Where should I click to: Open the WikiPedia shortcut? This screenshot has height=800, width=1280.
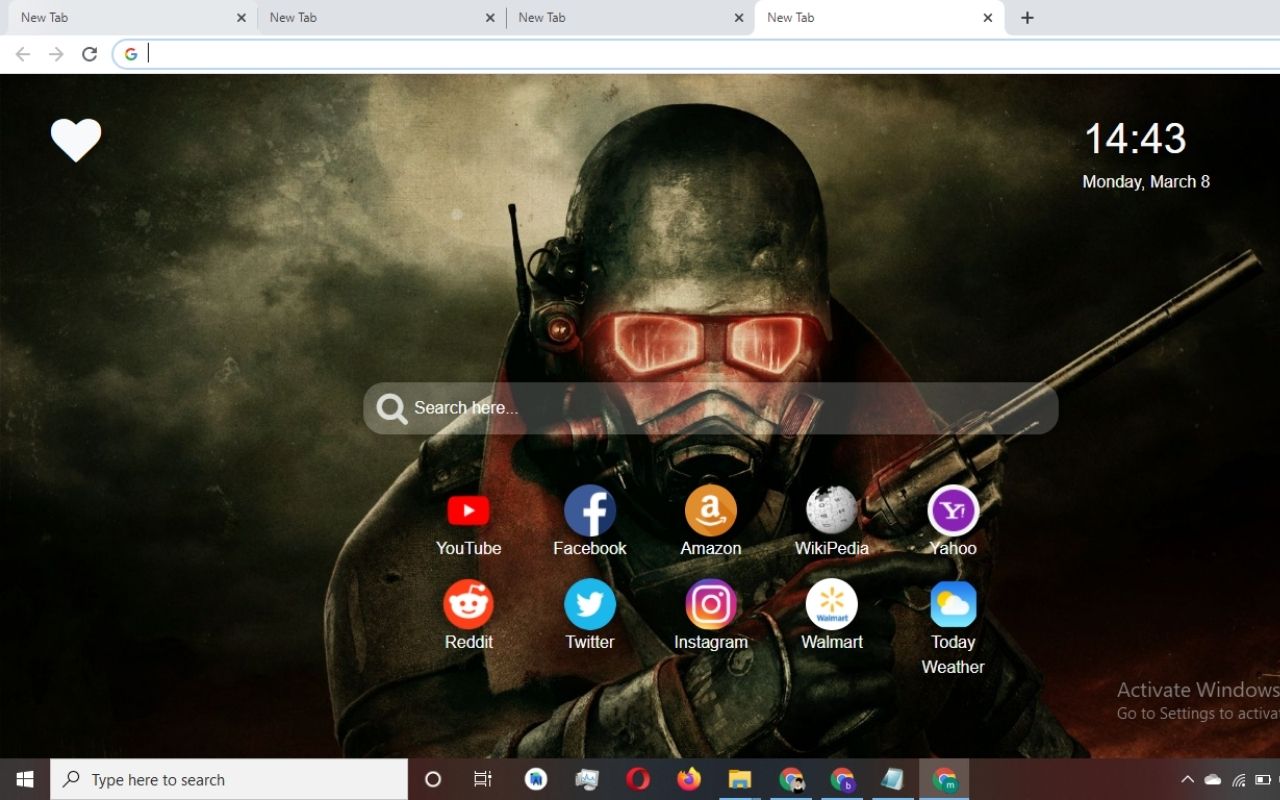click(831, 510)
